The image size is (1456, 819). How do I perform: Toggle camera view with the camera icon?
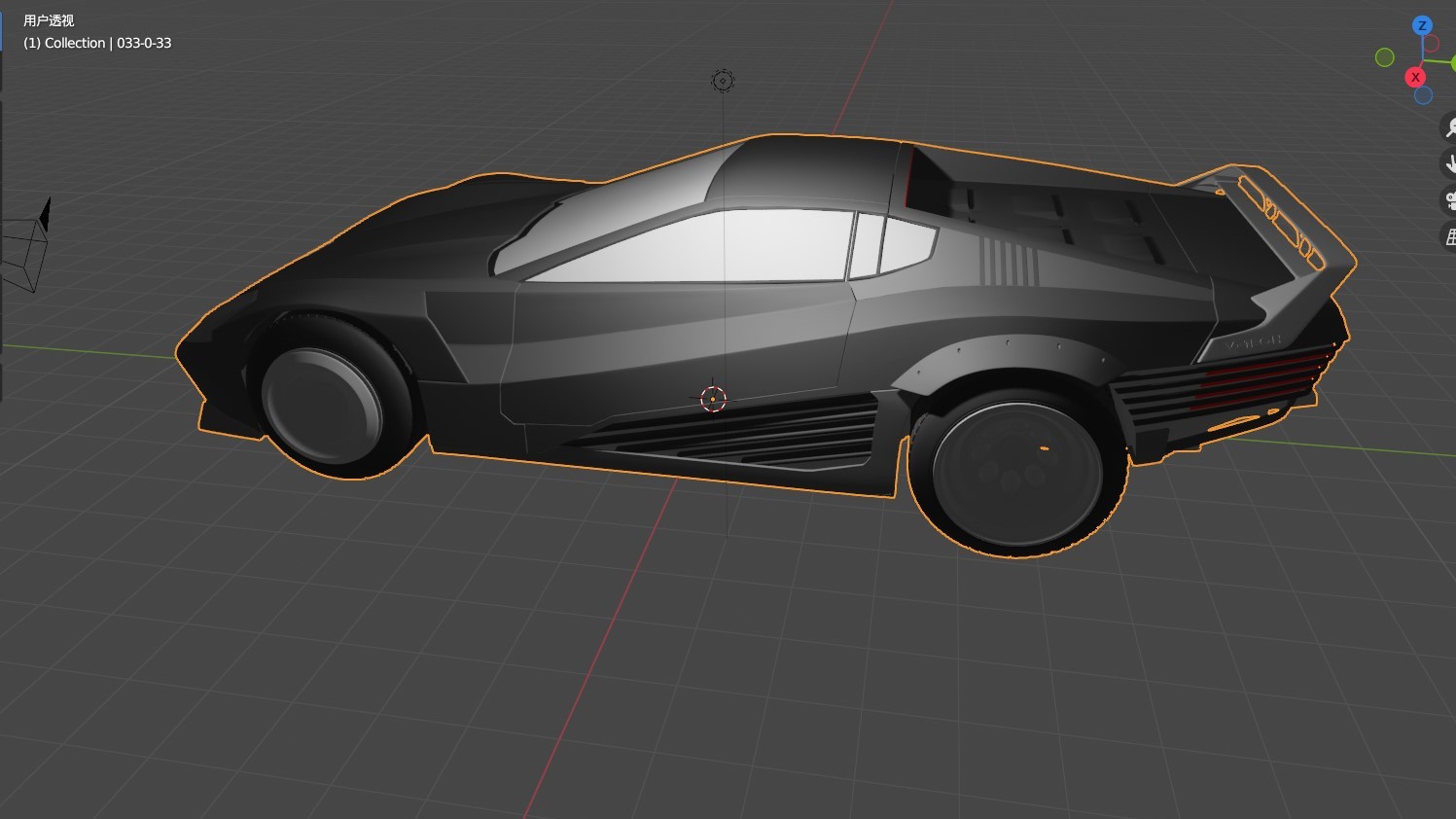[x=1449, y=200]
